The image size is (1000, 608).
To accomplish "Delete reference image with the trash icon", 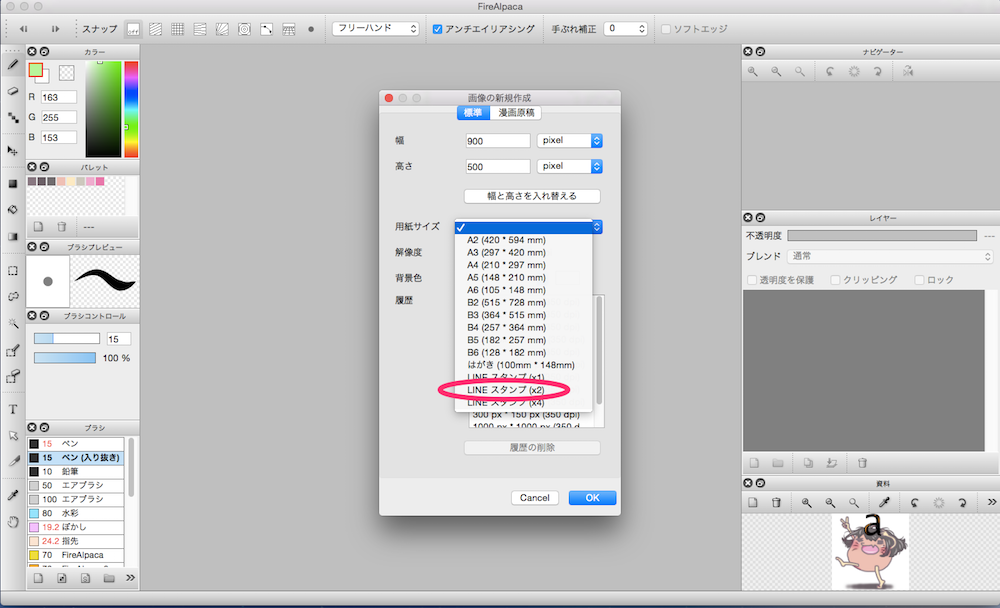I will 776,503.
